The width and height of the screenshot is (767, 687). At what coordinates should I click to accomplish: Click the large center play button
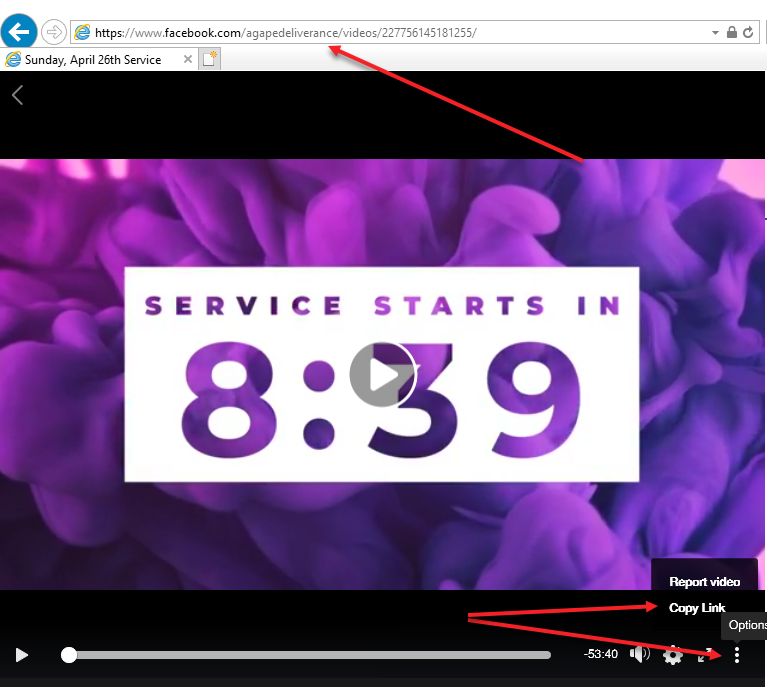pyautogui.click(x=383, y=375)
